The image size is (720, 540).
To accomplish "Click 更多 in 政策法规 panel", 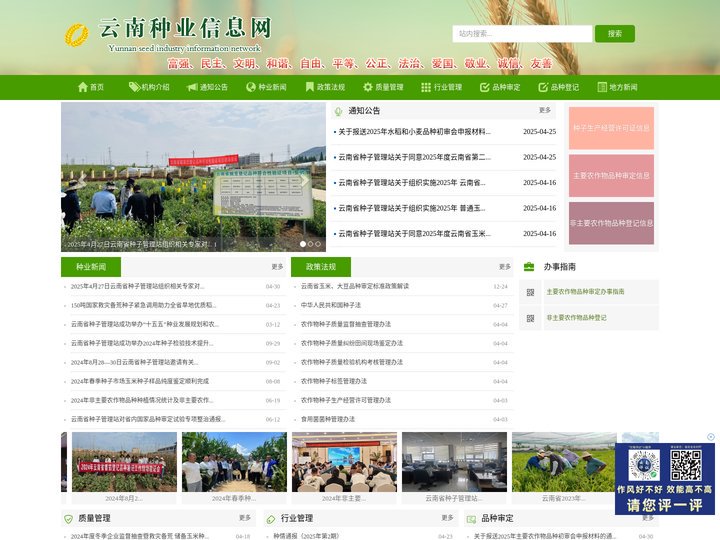I will click(x=505, y=266).
